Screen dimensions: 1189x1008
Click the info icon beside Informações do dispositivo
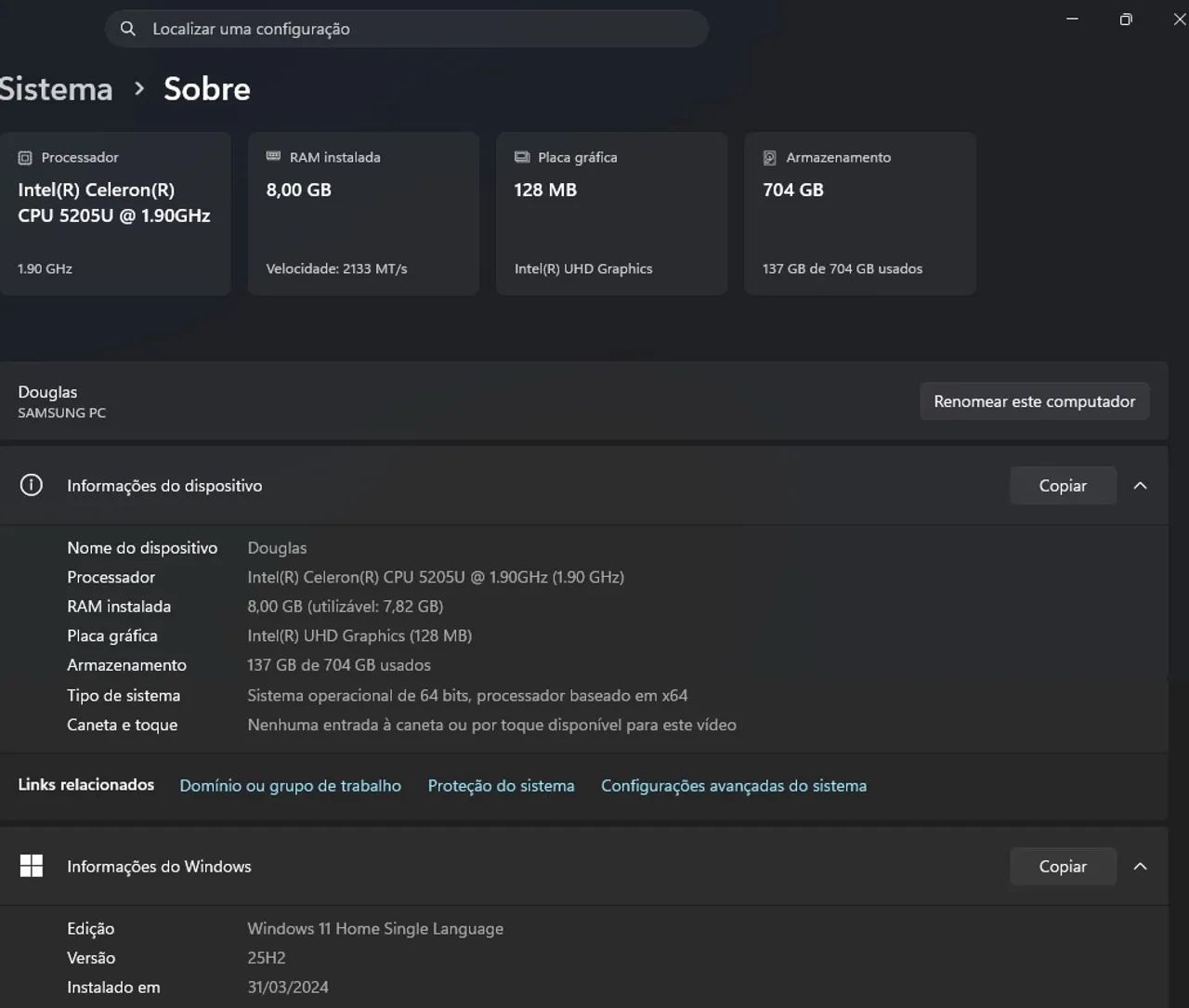(x=32, y=485)
